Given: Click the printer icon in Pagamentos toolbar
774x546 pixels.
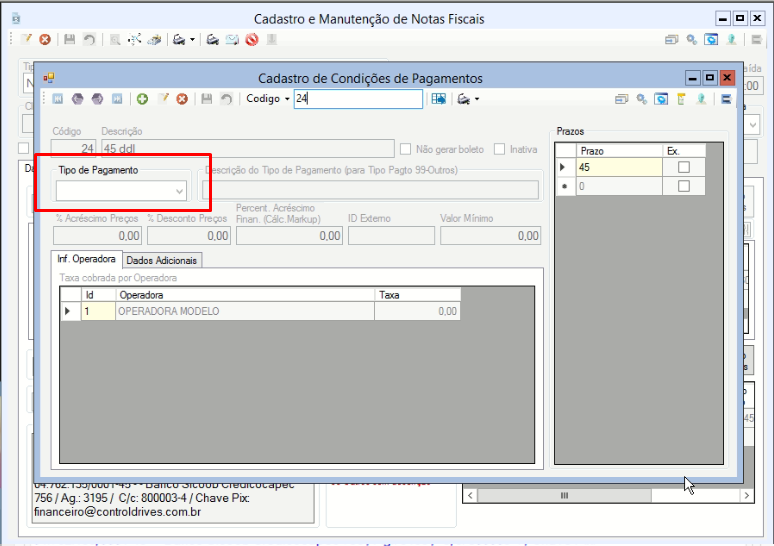Looking at the screenshot, I should click(x=463, y=99).
